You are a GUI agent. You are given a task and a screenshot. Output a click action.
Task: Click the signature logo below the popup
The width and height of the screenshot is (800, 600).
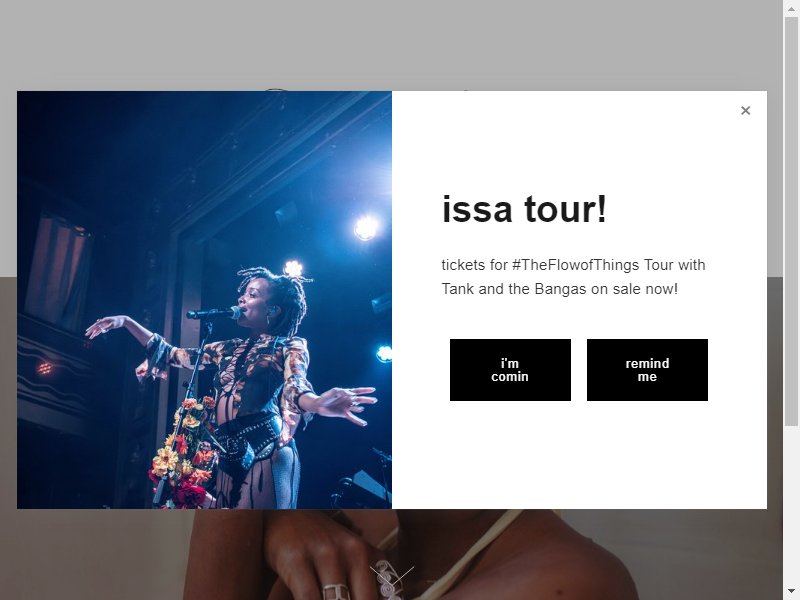(x=391, y=582)
